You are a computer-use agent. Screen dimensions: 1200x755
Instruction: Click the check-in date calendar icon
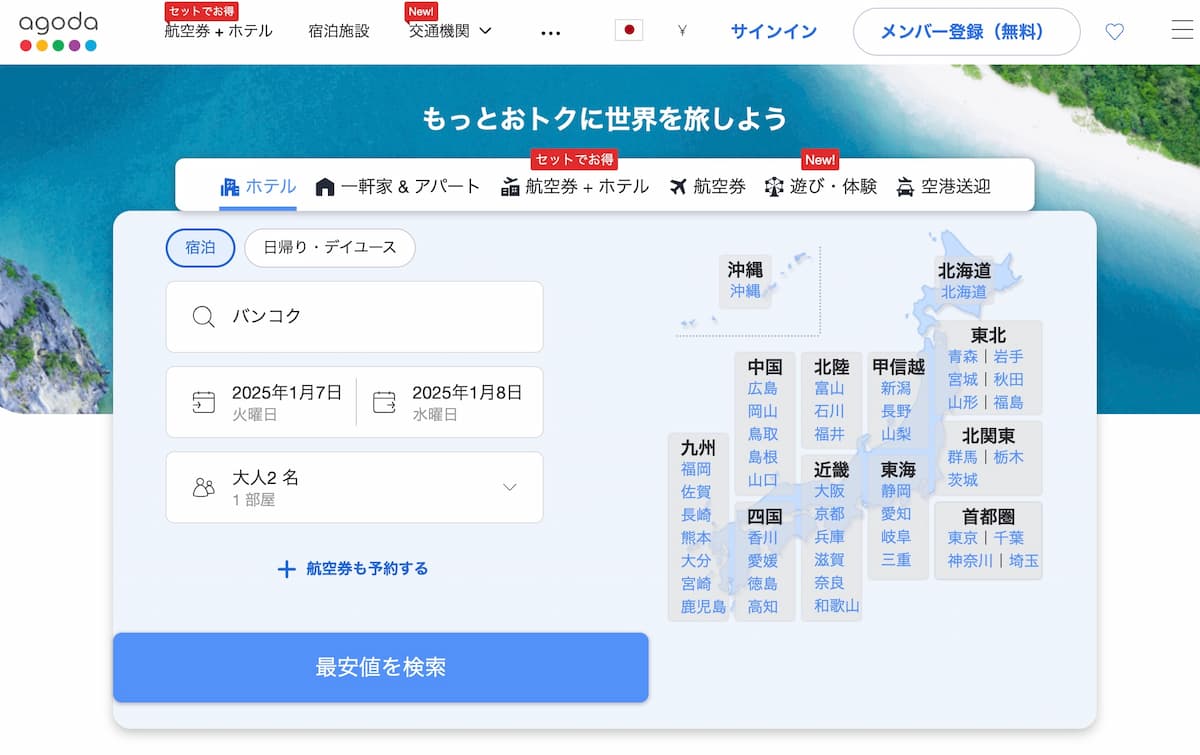206,401
